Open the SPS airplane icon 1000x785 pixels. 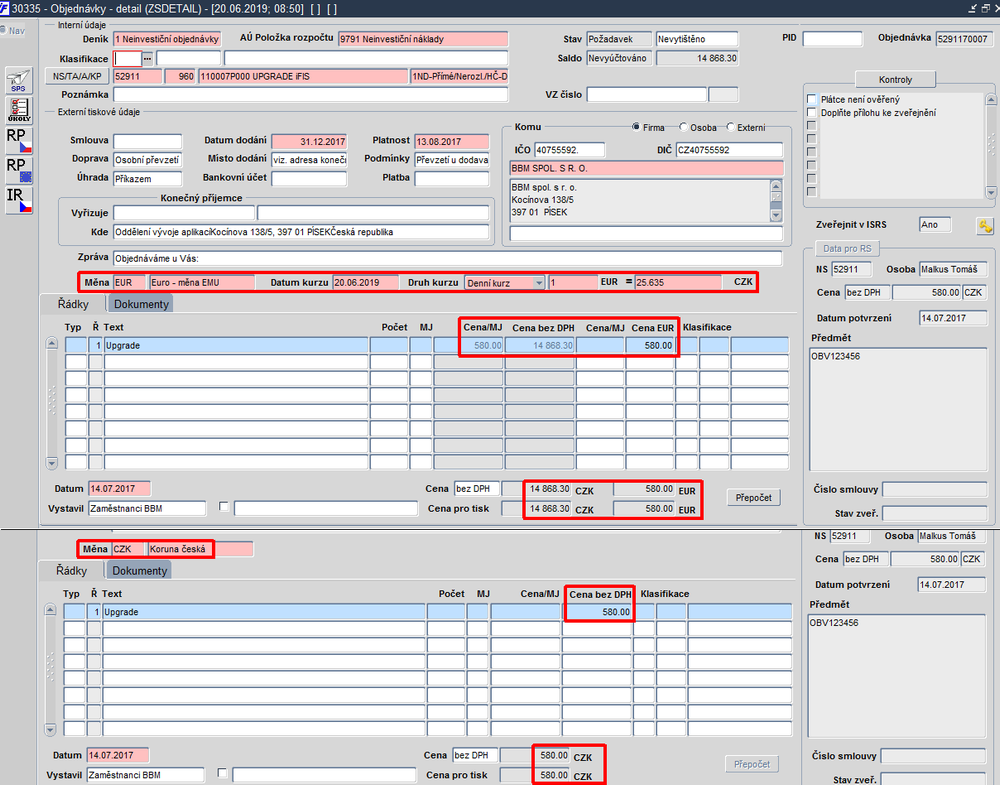click(18, 80)
